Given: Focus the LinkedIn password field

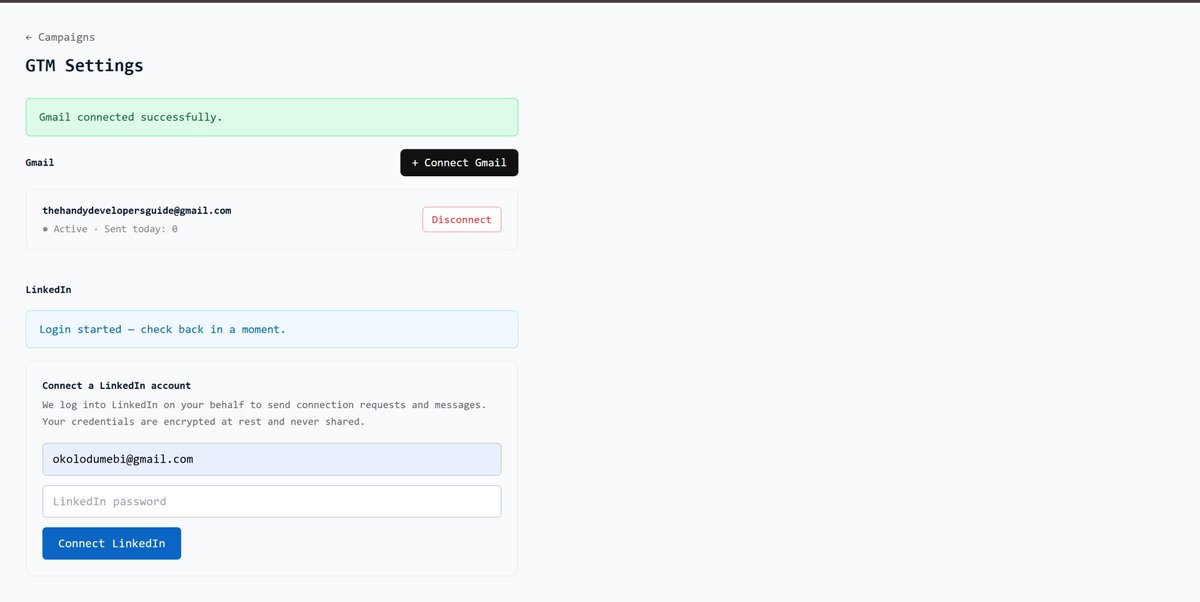Looking at the screenshot, I should pos(271,501).
